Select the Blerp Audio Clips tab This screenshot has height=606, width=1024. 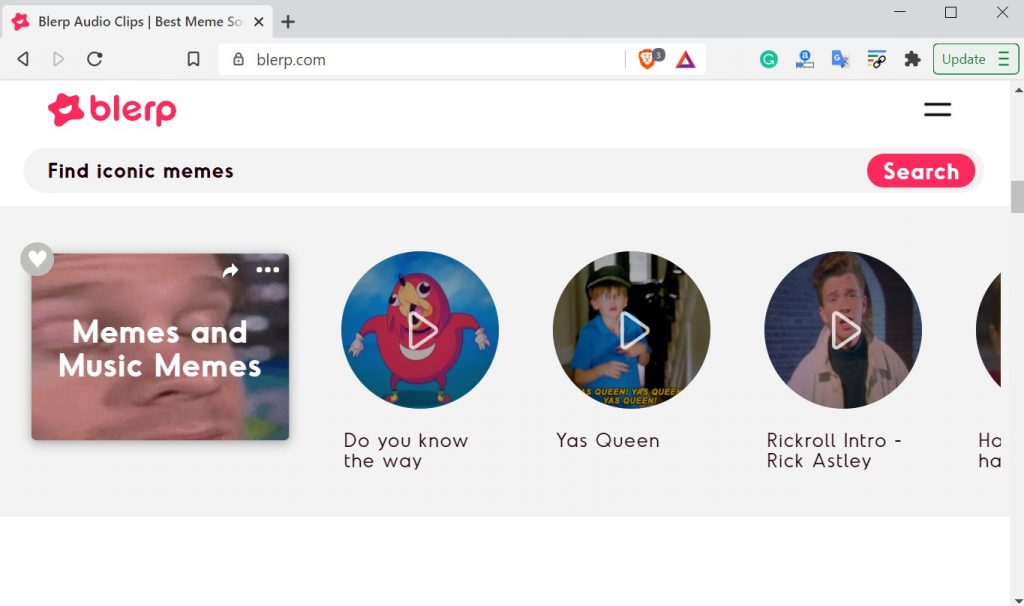pos(138,22)
